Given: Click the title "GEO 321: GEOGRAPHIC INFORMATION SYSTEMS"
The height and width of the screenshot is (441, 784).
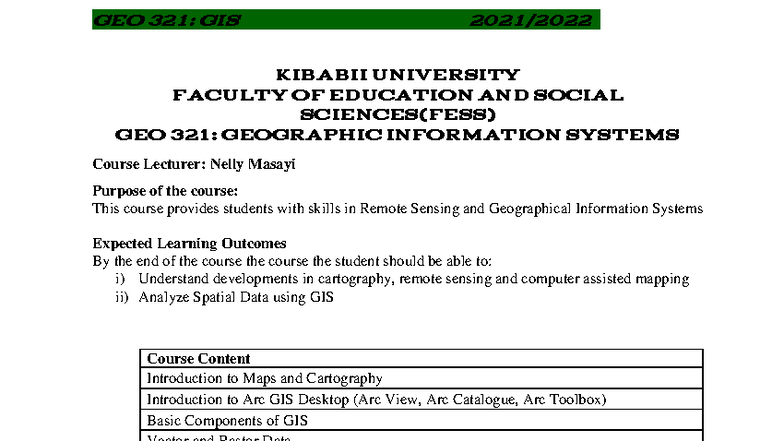Looking at the screenshot, I should coord(397,134).
